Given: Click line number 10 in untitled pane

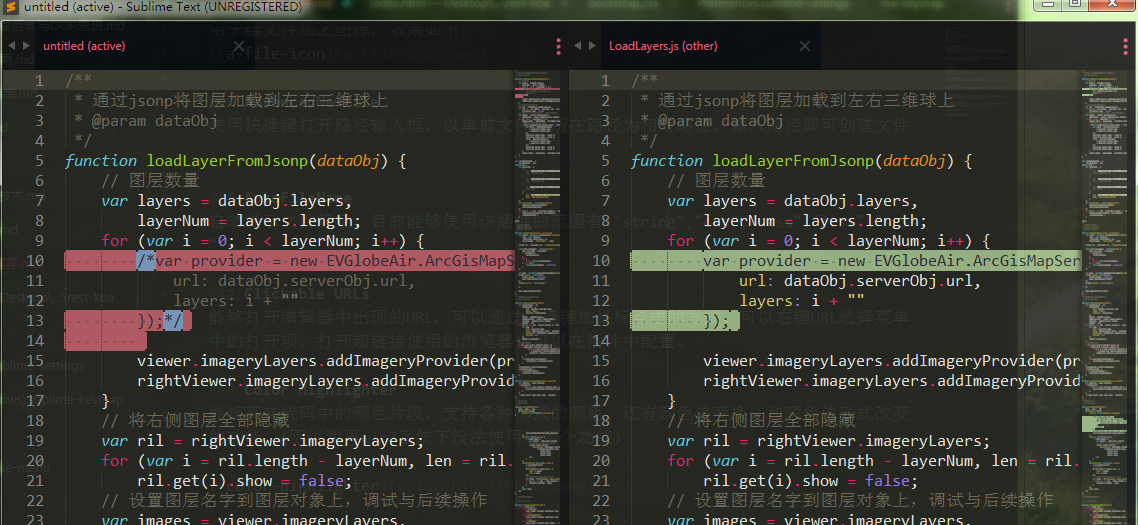Looking at the screenshot, I should (x=35, y=261).
